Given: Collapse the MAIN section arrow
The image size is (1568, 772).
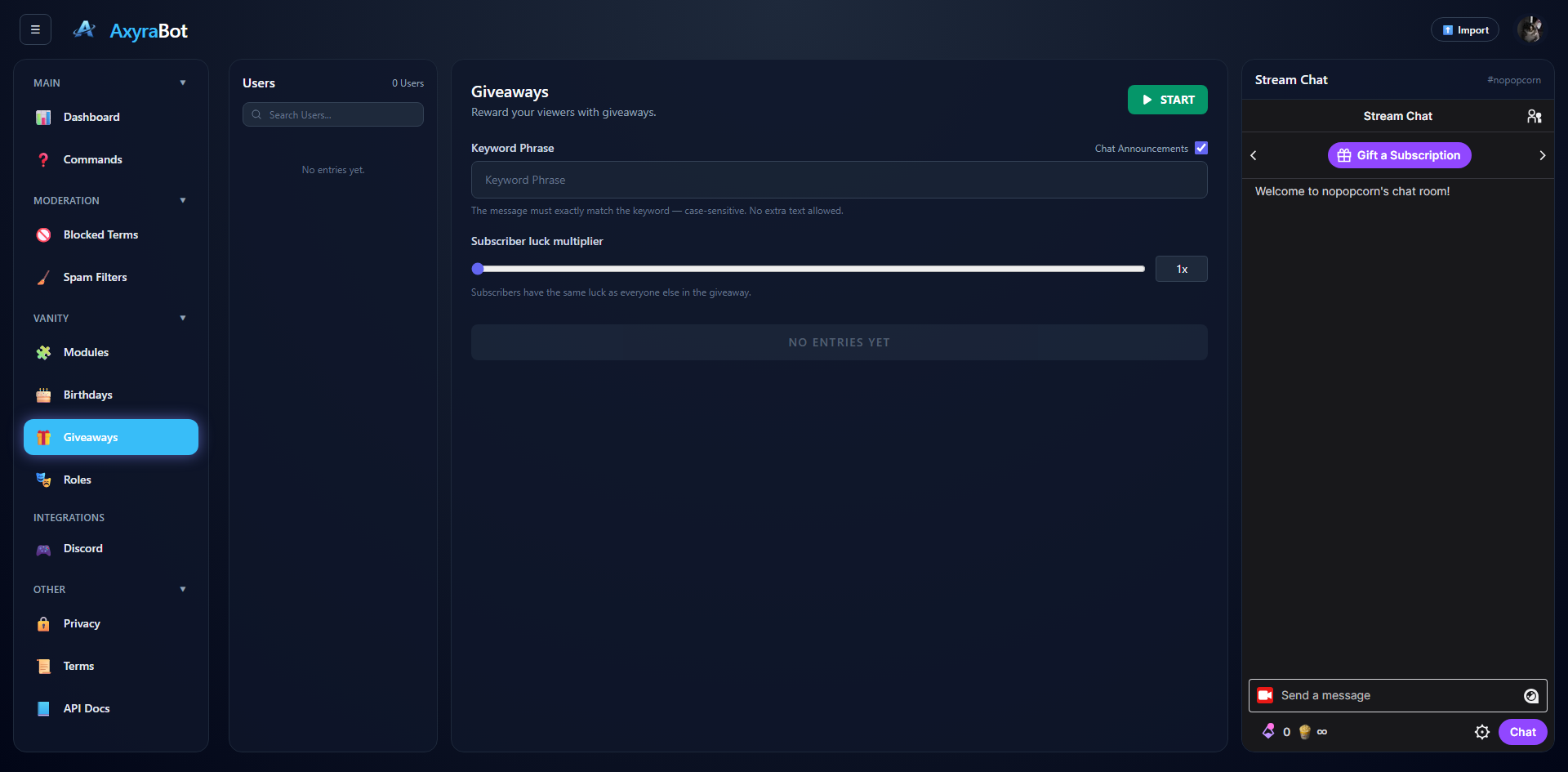Looking at the screenshot, I should pos(183,83).
